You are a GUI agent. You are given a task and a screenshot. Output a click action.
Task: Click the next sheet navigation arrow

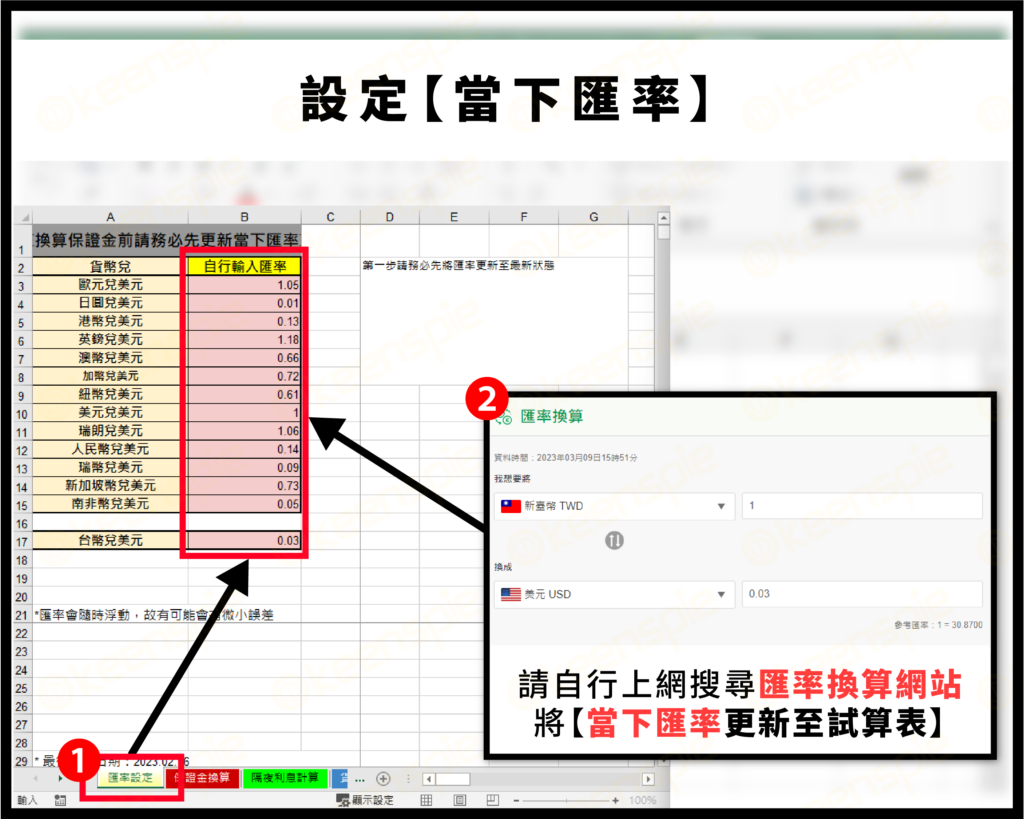[x=58, y=780]
